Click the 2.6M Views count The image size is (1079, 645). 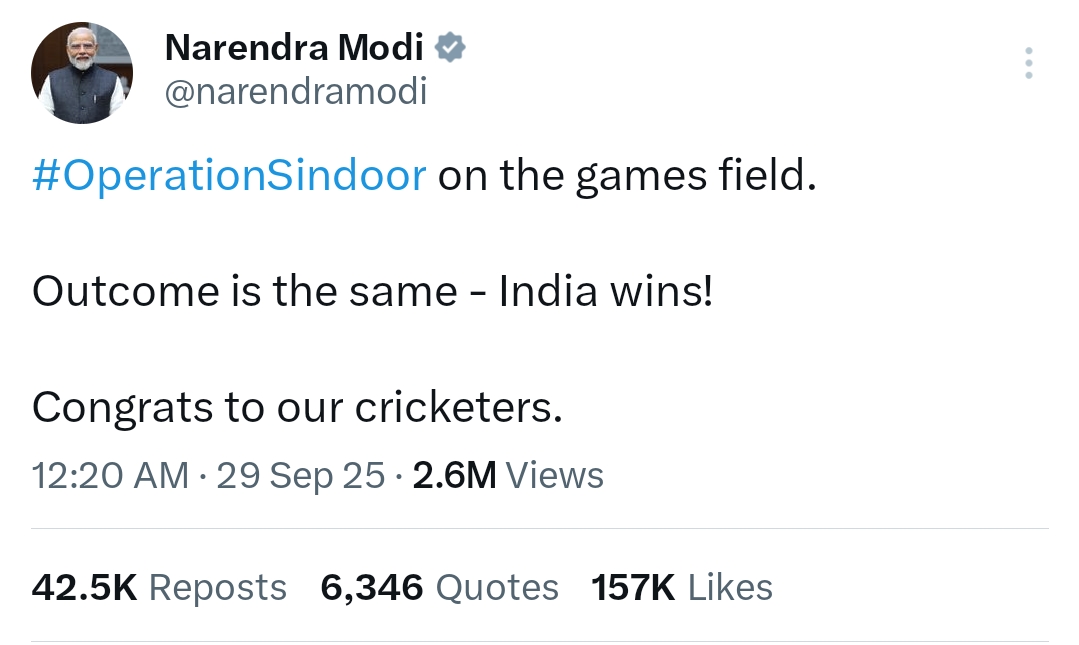pos(508,475)
